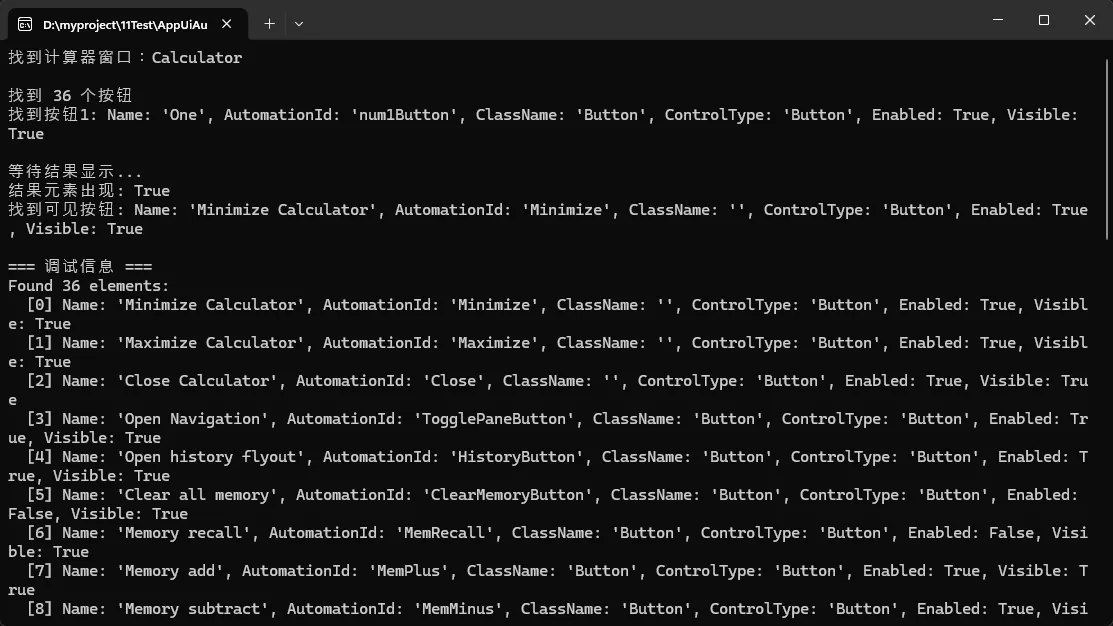Viewport: 1113px width, 626px height.
Task: Minimize the terminal window
Action: tap(997, 20)
